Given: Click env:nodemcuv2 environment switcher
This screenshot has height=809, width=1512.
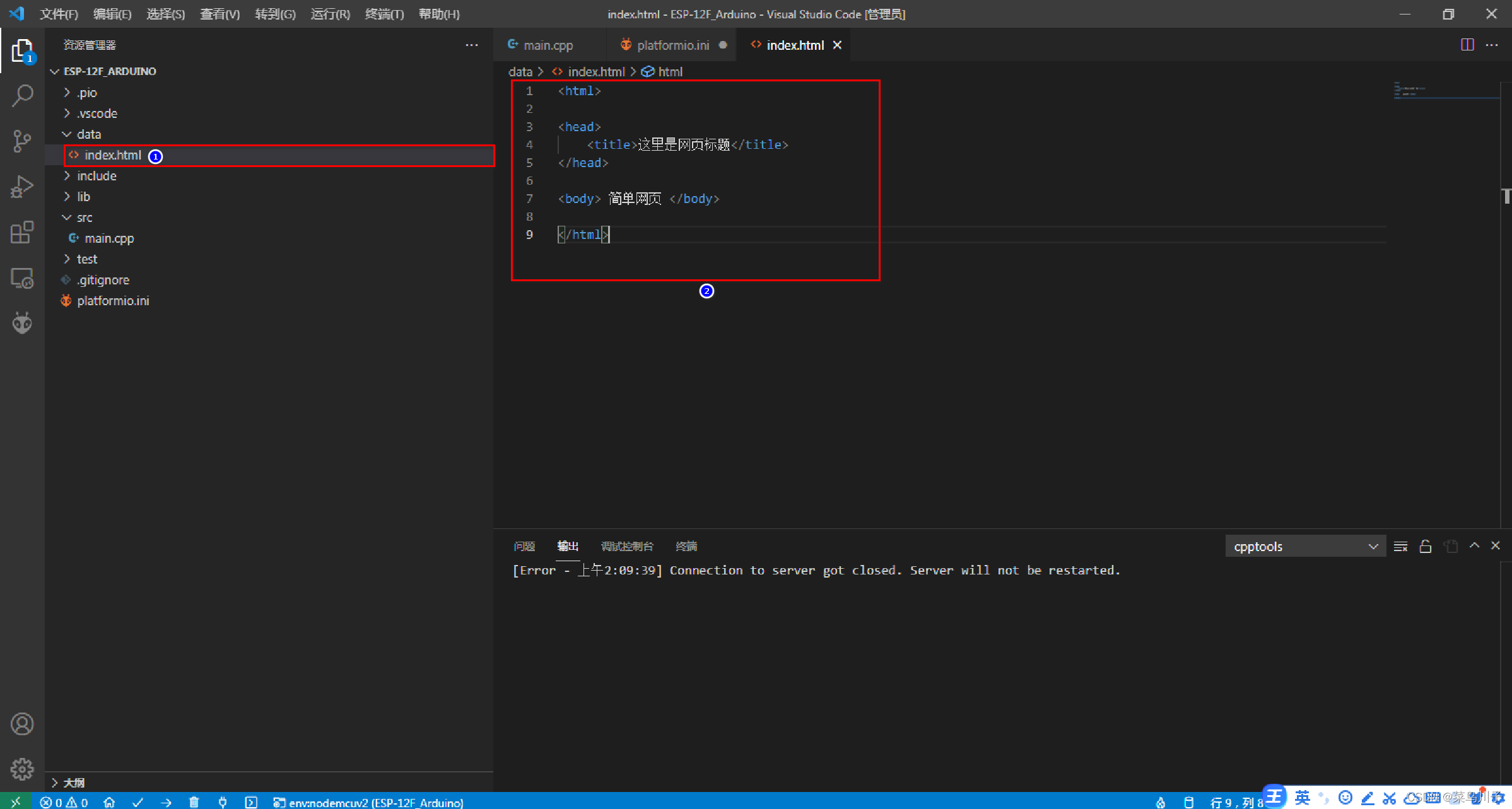Looking at the screenshot, I should click(x=369, y=802).
